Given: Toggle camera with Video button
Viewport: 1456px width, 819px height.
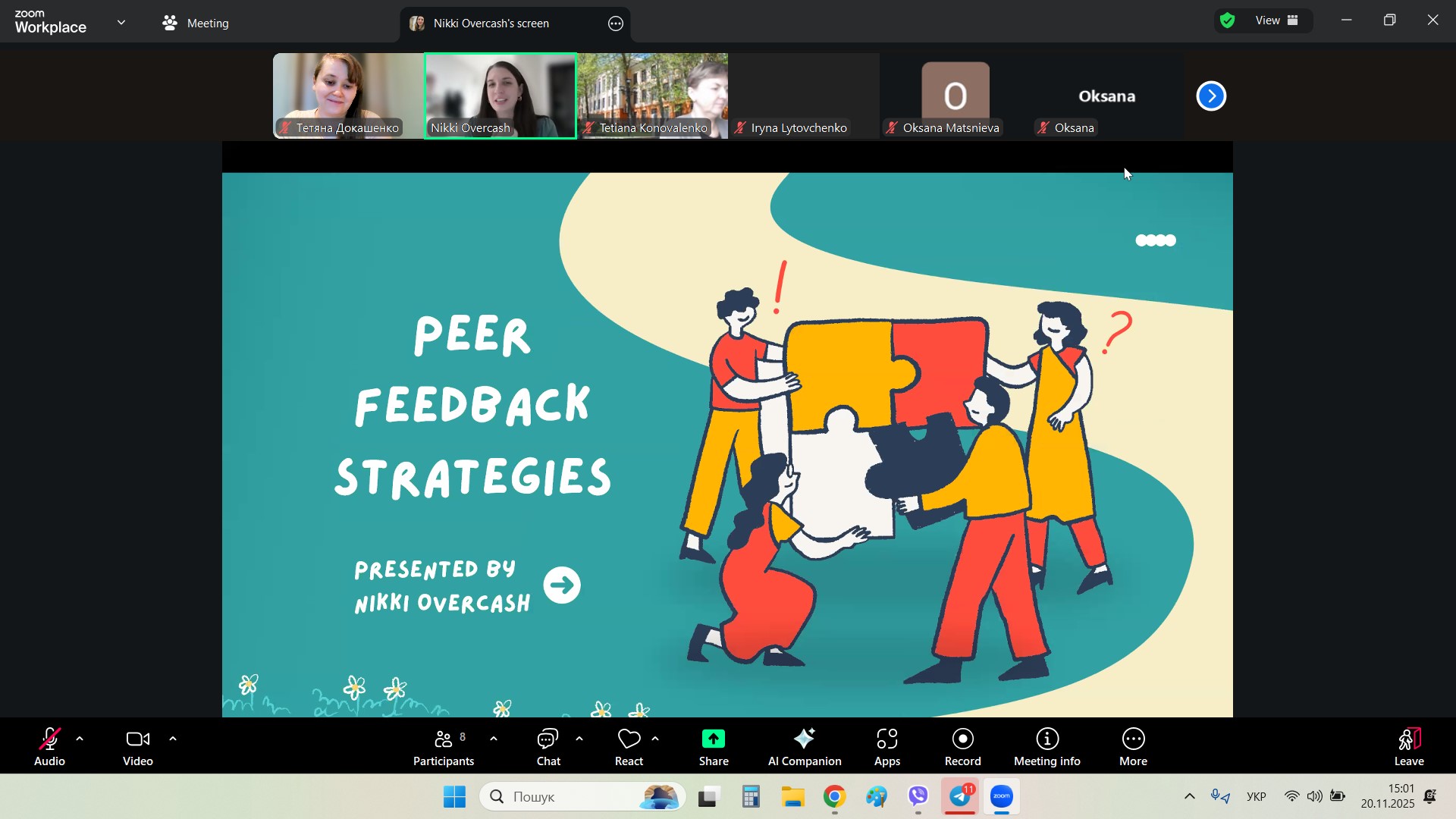Looking at the screenshot, I should pyautogui.click(x=138, y=748).
